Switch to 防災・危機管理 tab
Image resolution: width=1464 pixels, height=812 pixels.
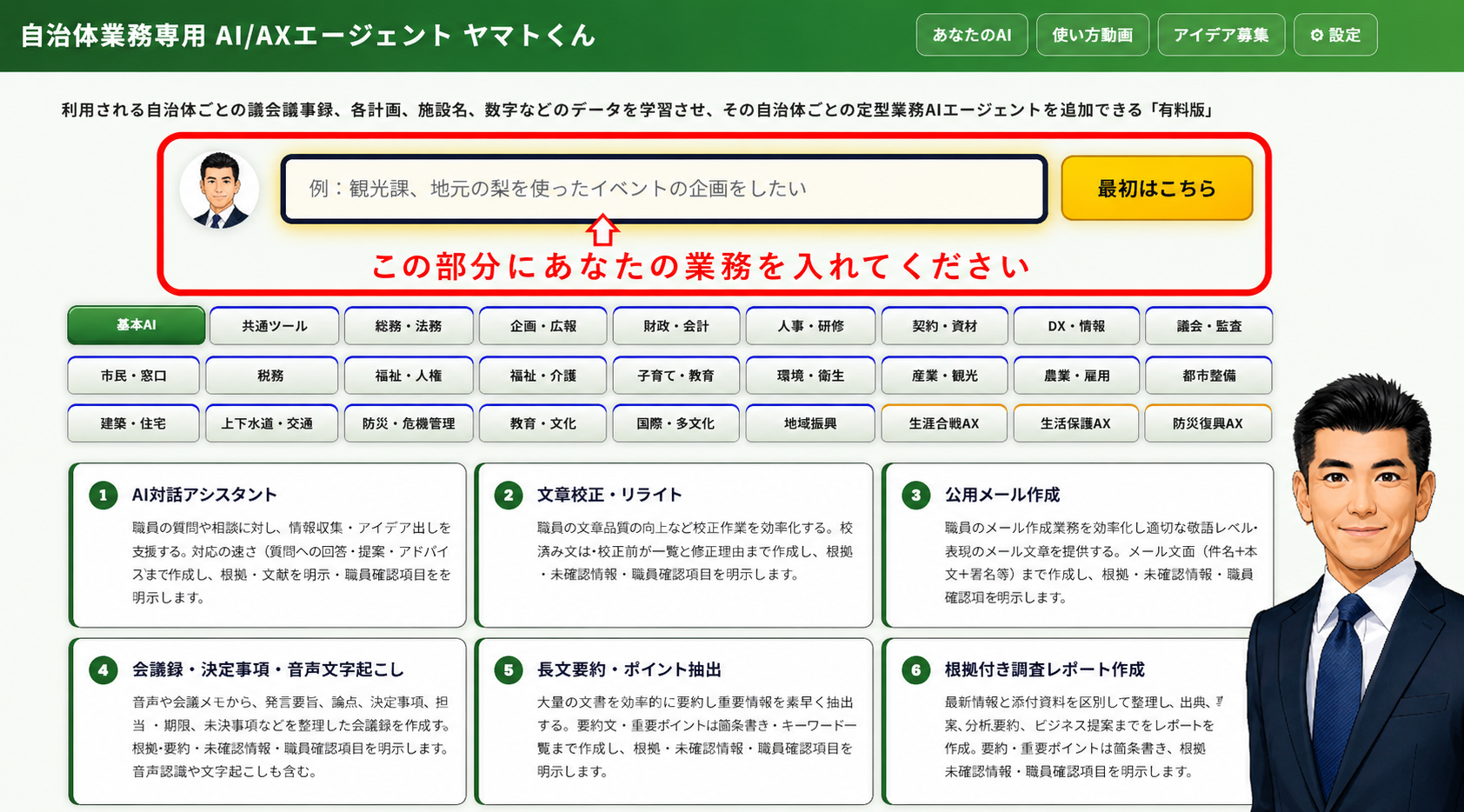[409, 423]
